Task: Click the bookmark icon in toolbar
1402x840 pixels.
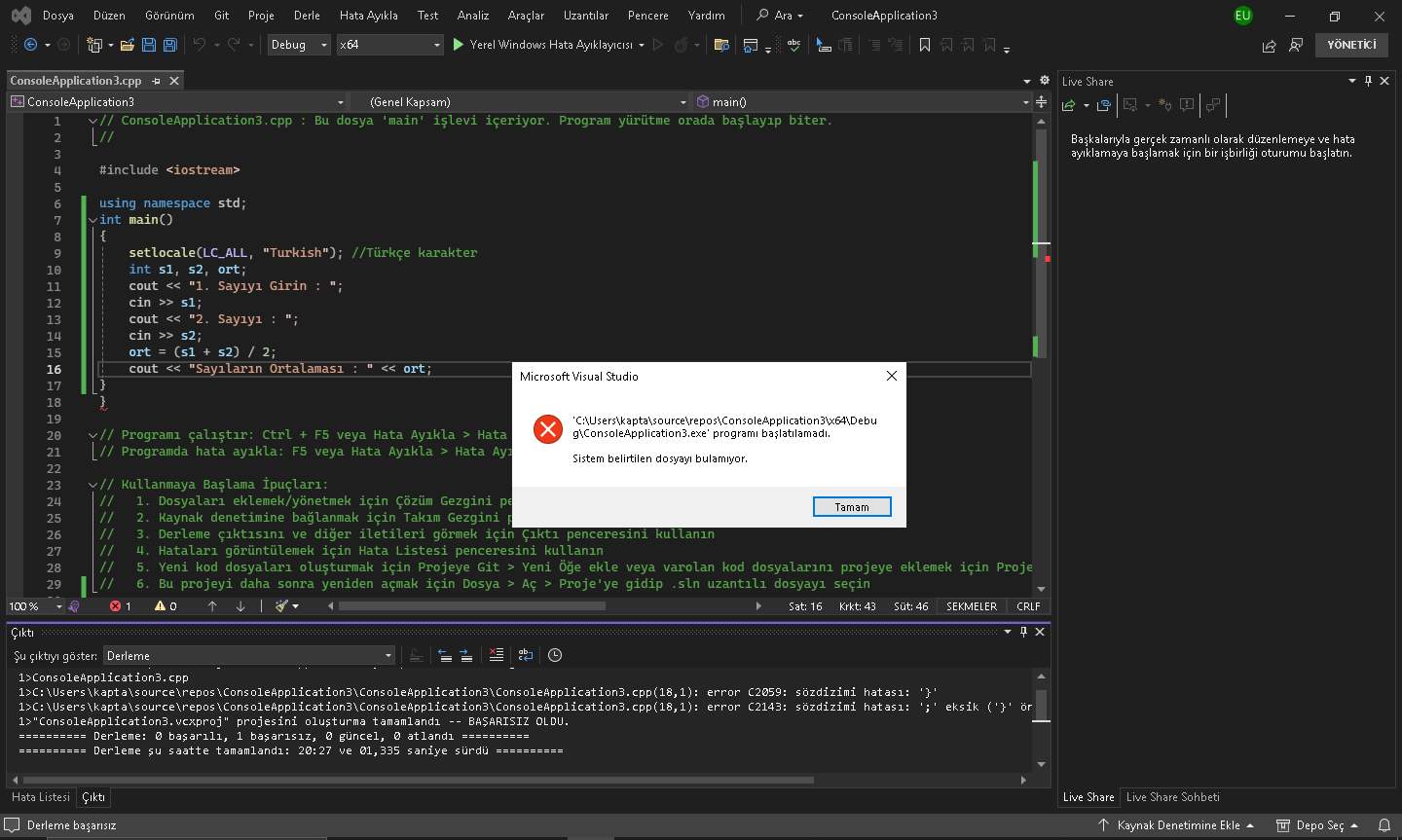Action: click(x=925, y=45)
